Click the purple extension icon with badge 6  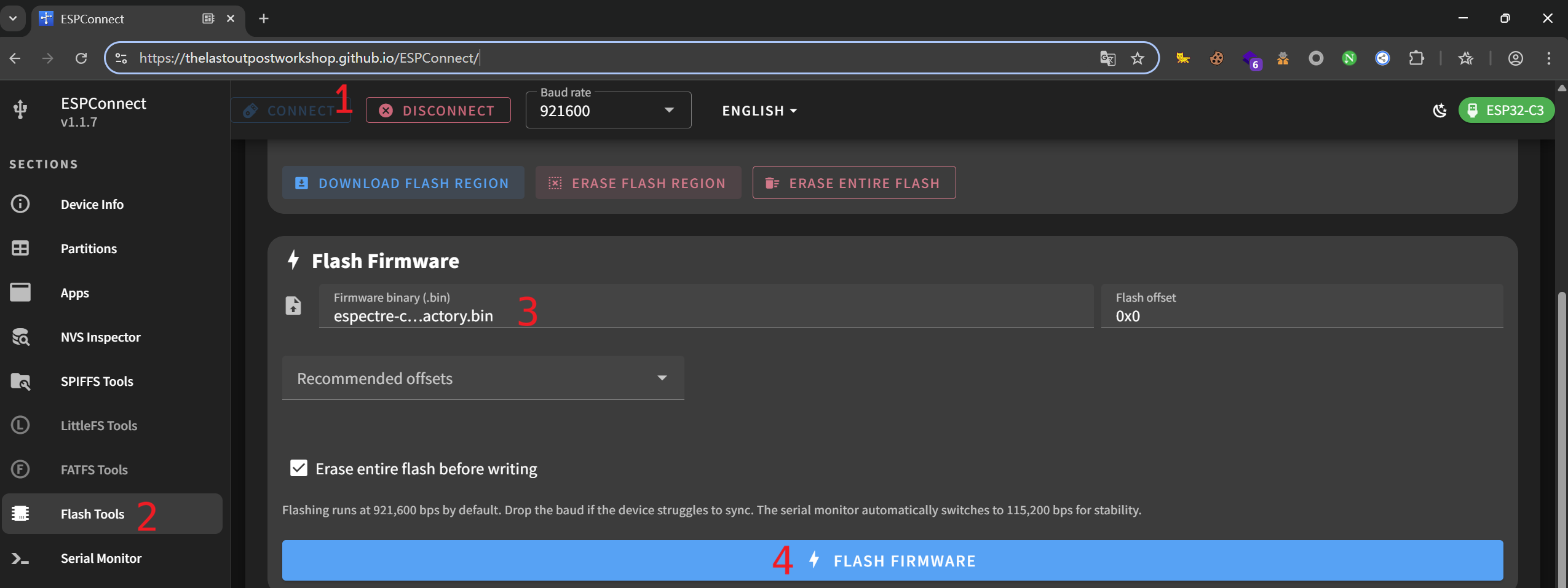click(x=1251, y=60)
